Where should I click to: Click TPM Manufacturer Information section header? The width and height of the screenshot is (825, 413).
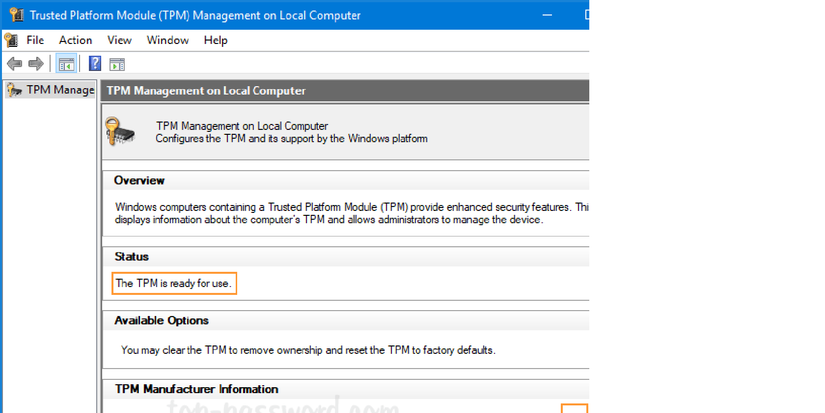(196, 389)
